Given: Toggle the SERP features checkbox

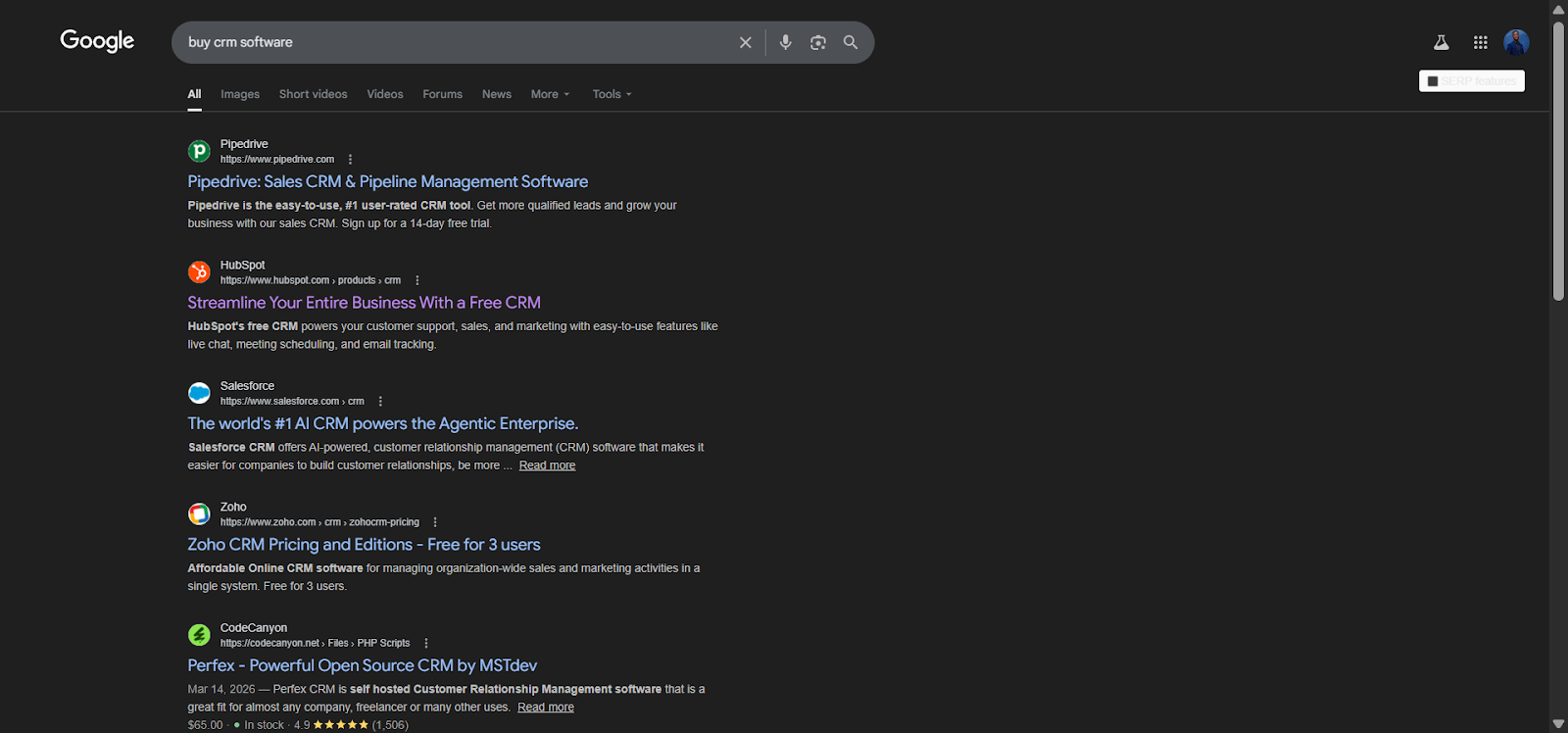Looking at the screenshot, I should (x=1433, y=81).
